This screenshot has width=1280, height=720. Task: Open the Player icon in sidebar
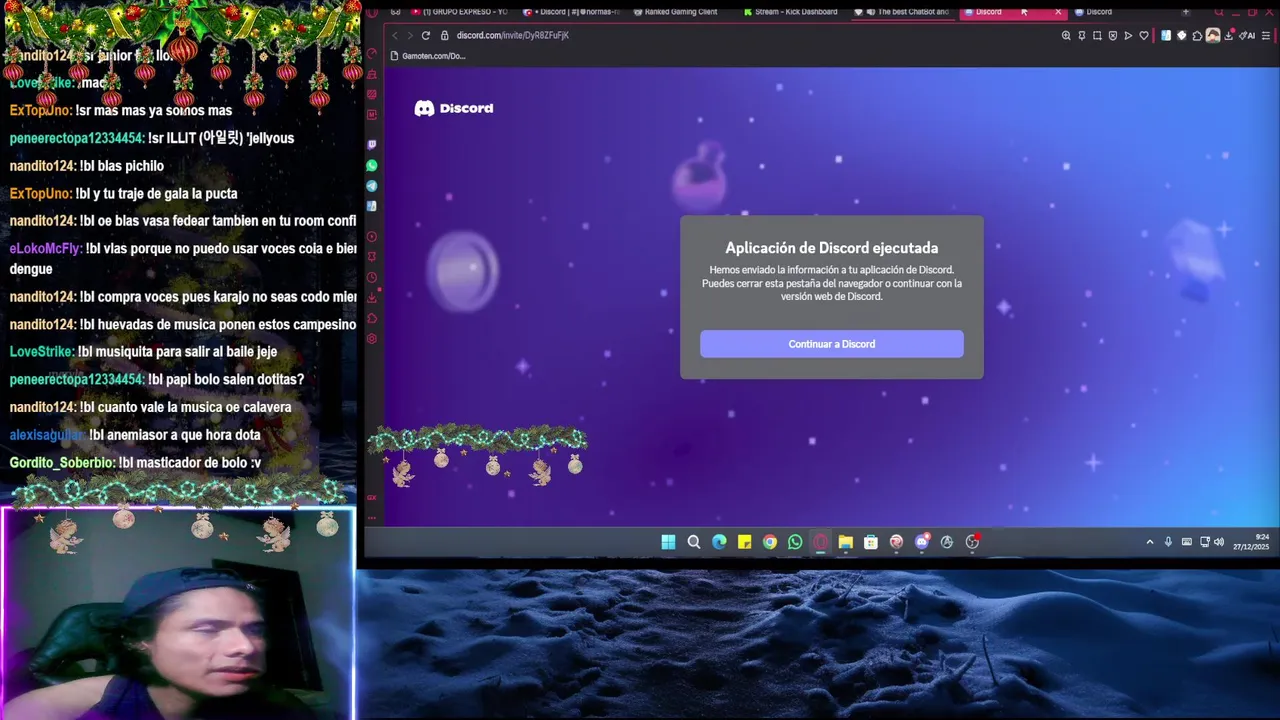pos(372,237)
